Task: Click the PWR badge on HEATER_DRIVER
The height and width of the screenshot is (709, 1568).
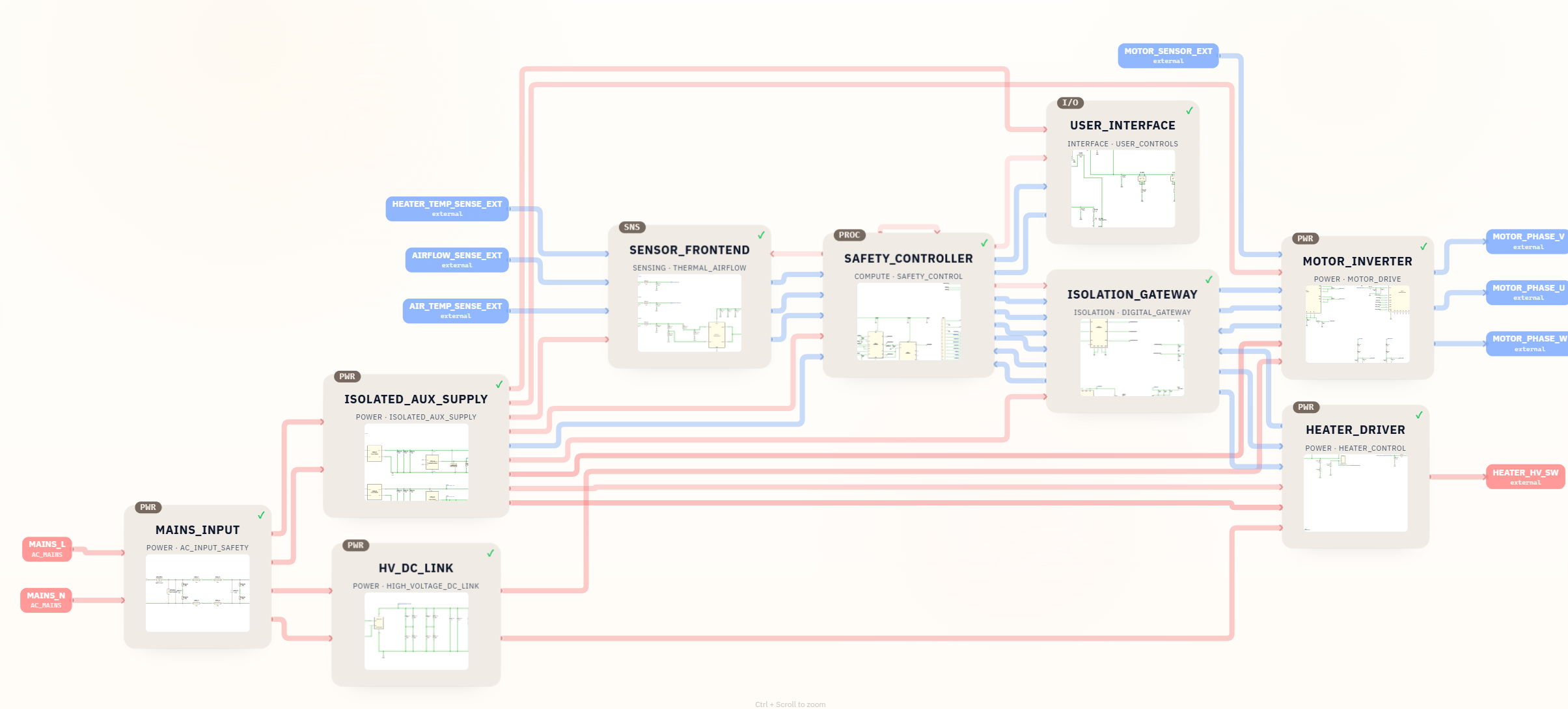Action: pos(1306,407)
